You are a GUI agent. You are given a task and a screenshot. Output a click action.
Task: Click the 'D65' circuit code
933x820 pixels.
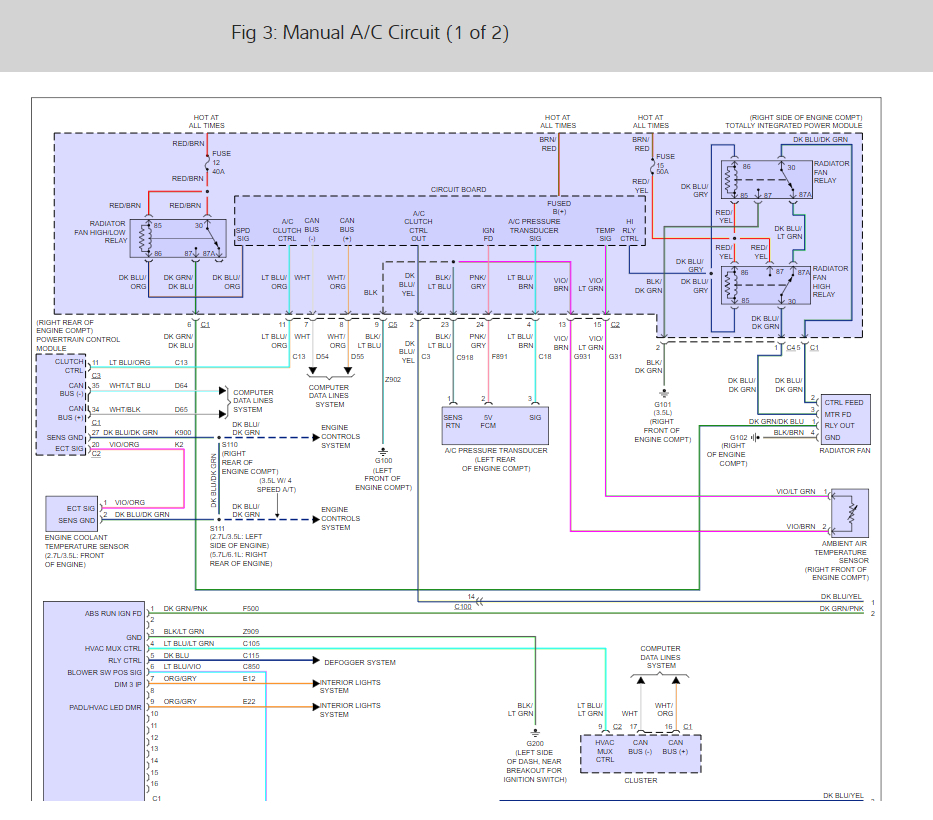(x=181, y=409)
